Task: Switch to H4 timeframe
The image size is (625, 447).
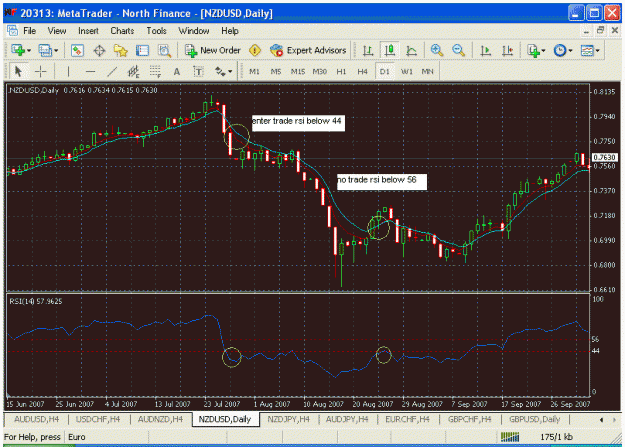Action: pos(362,72)
